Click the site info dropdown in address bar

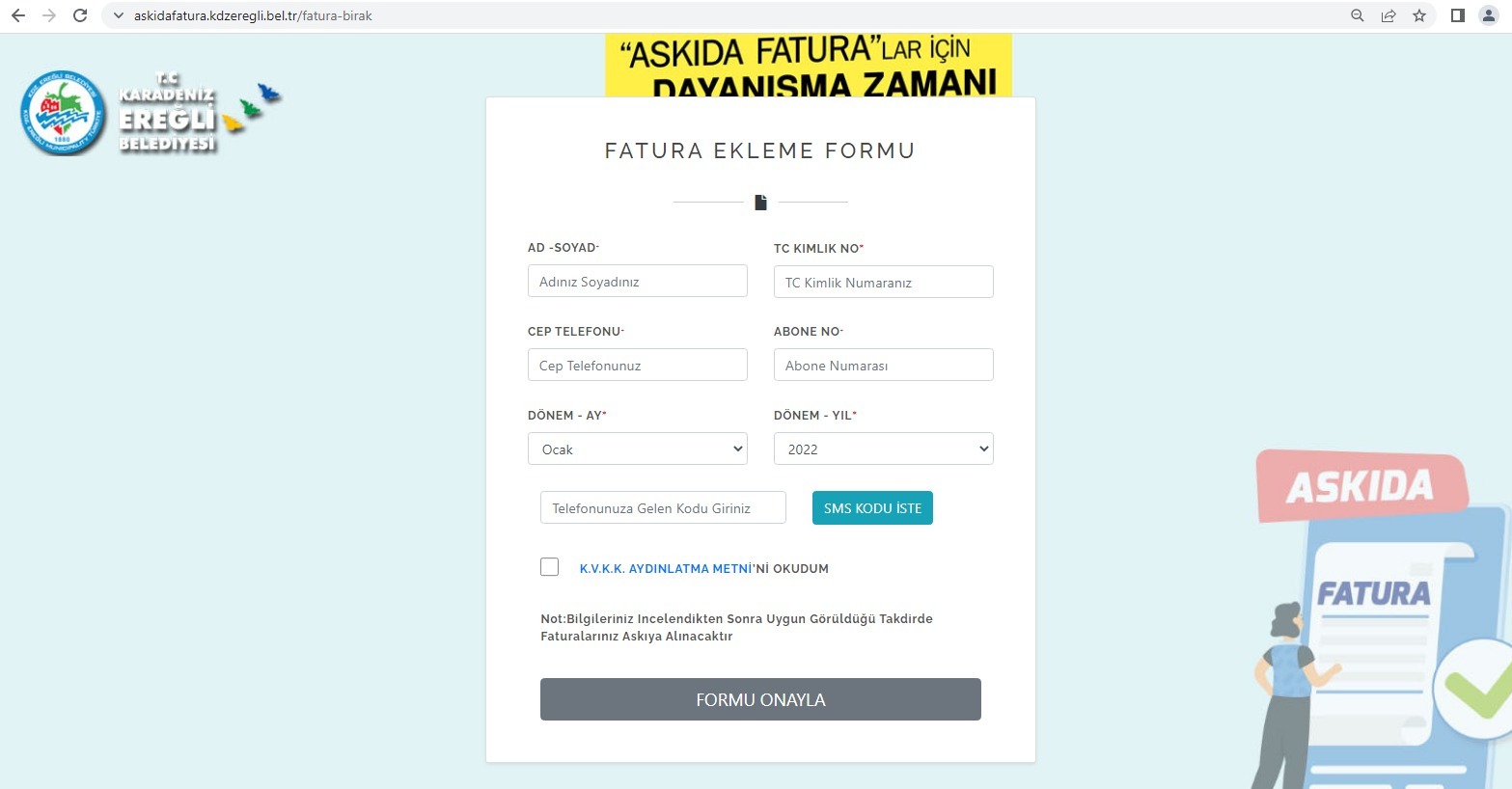(119, 15)
